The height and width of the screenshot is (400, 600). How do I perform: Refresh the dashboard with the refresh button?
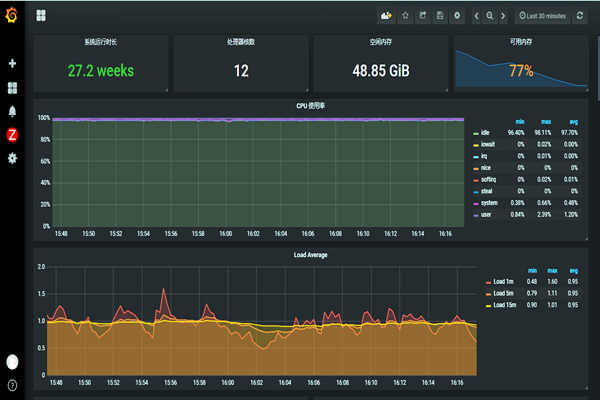580,16
